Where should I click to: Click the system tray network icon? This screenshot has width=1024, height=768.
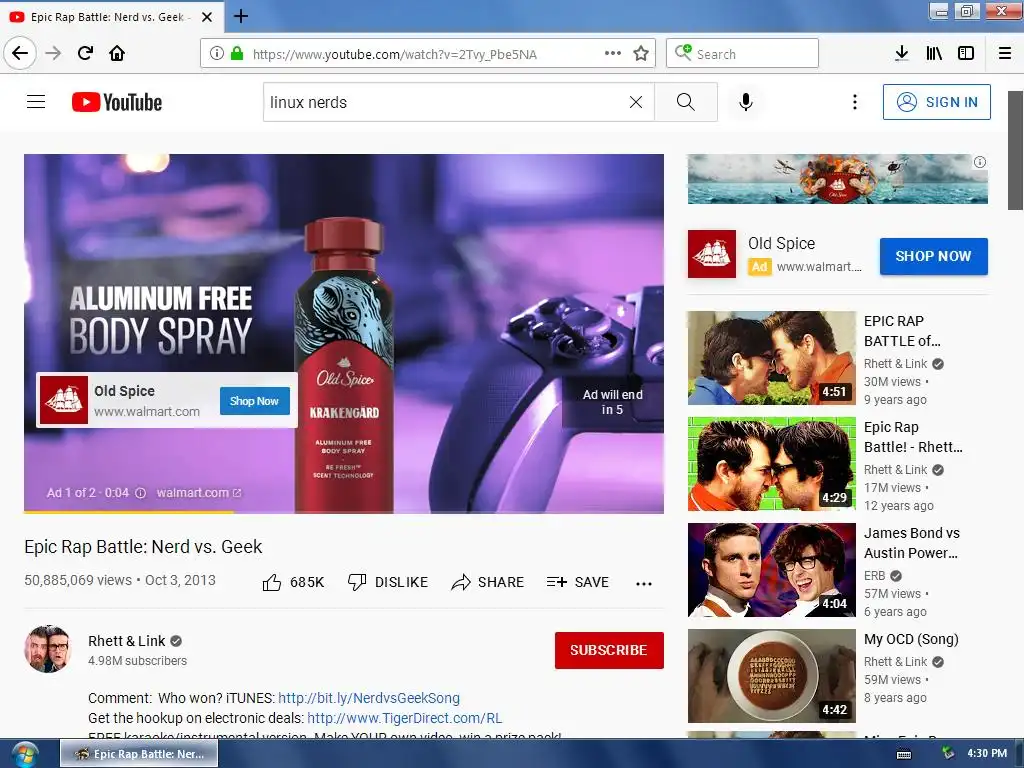pos(948,754)
